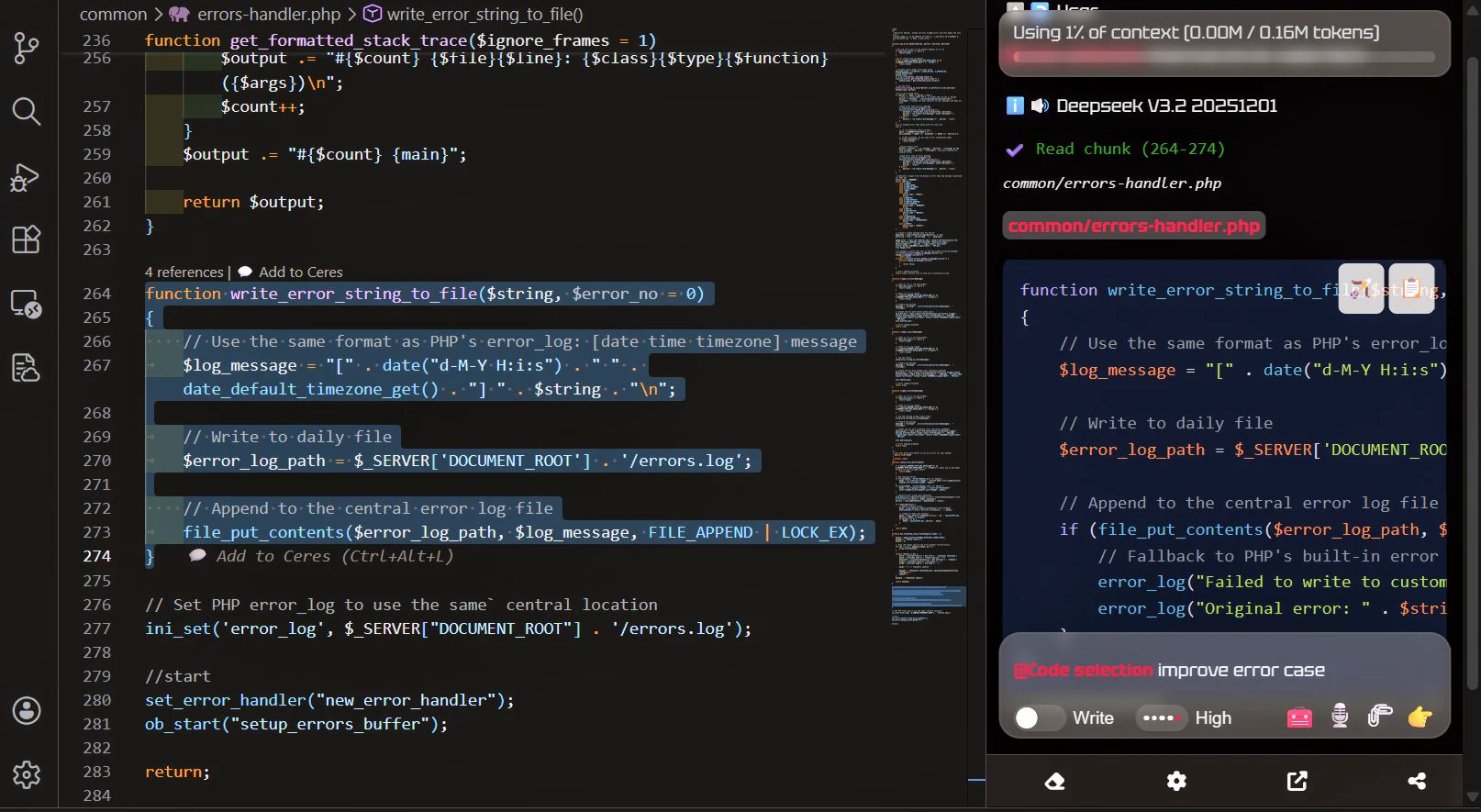Click the Deepseek V3.2 20251201 model label
The width and height of the screenshot is (1481, 812).
[x=1166, y=106]
